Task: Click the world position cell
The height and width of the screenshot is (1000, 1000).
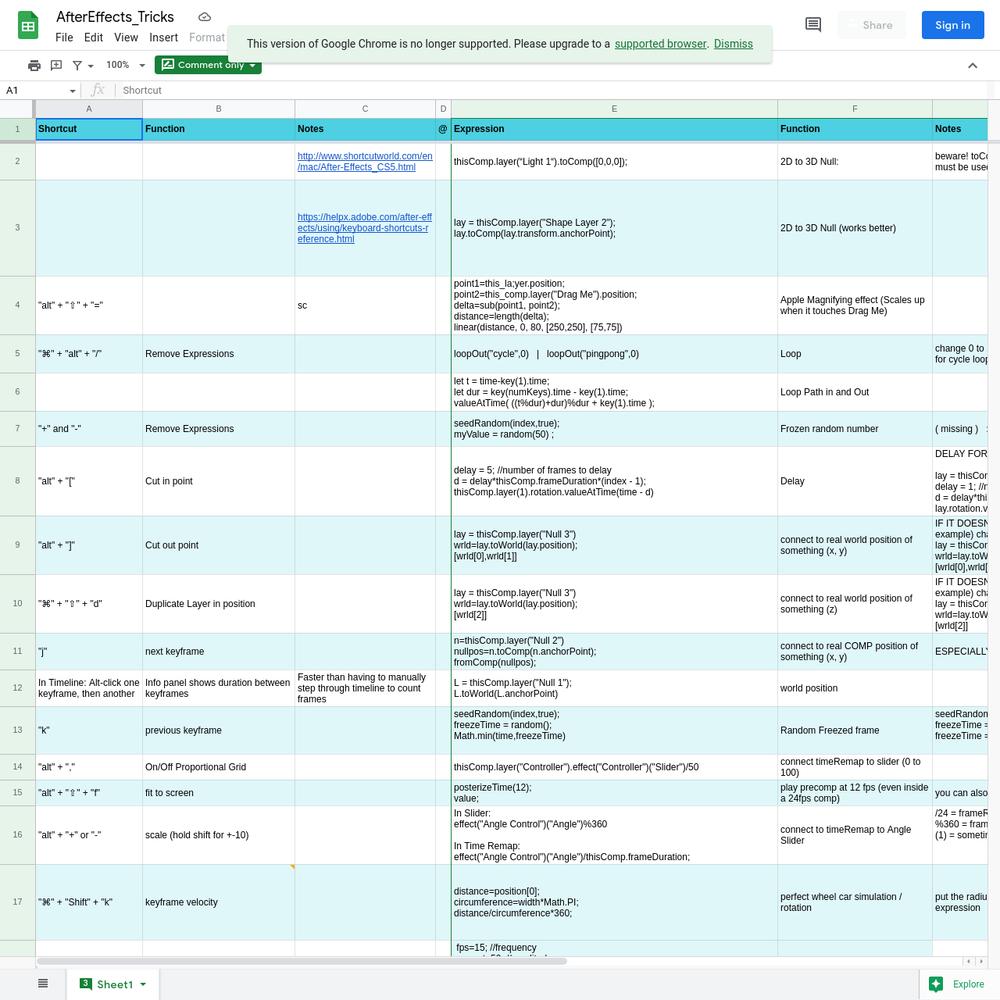Action: [854, 688]
